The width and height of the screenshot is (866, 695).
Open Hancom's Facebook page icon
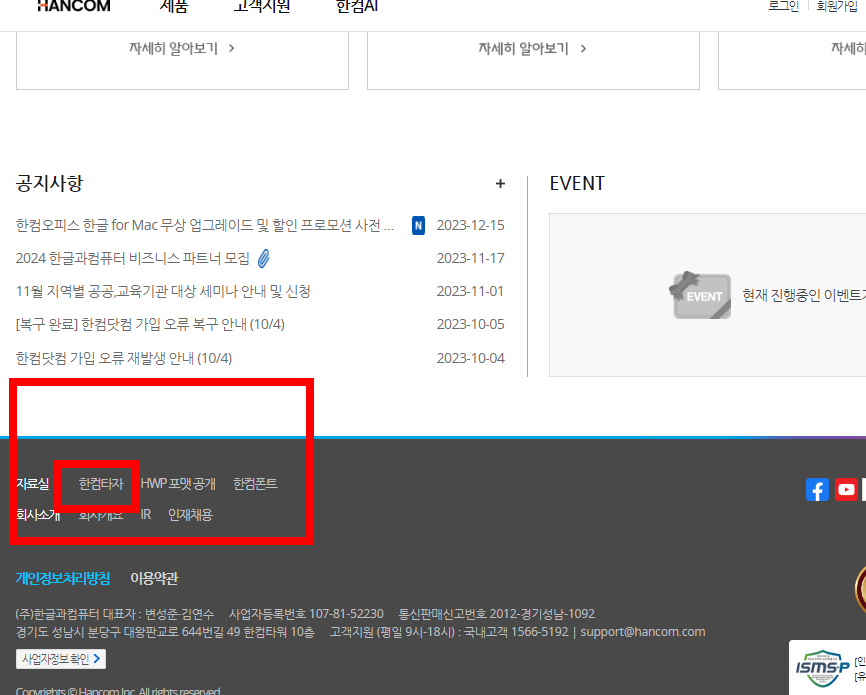click(x=817, y=489)
